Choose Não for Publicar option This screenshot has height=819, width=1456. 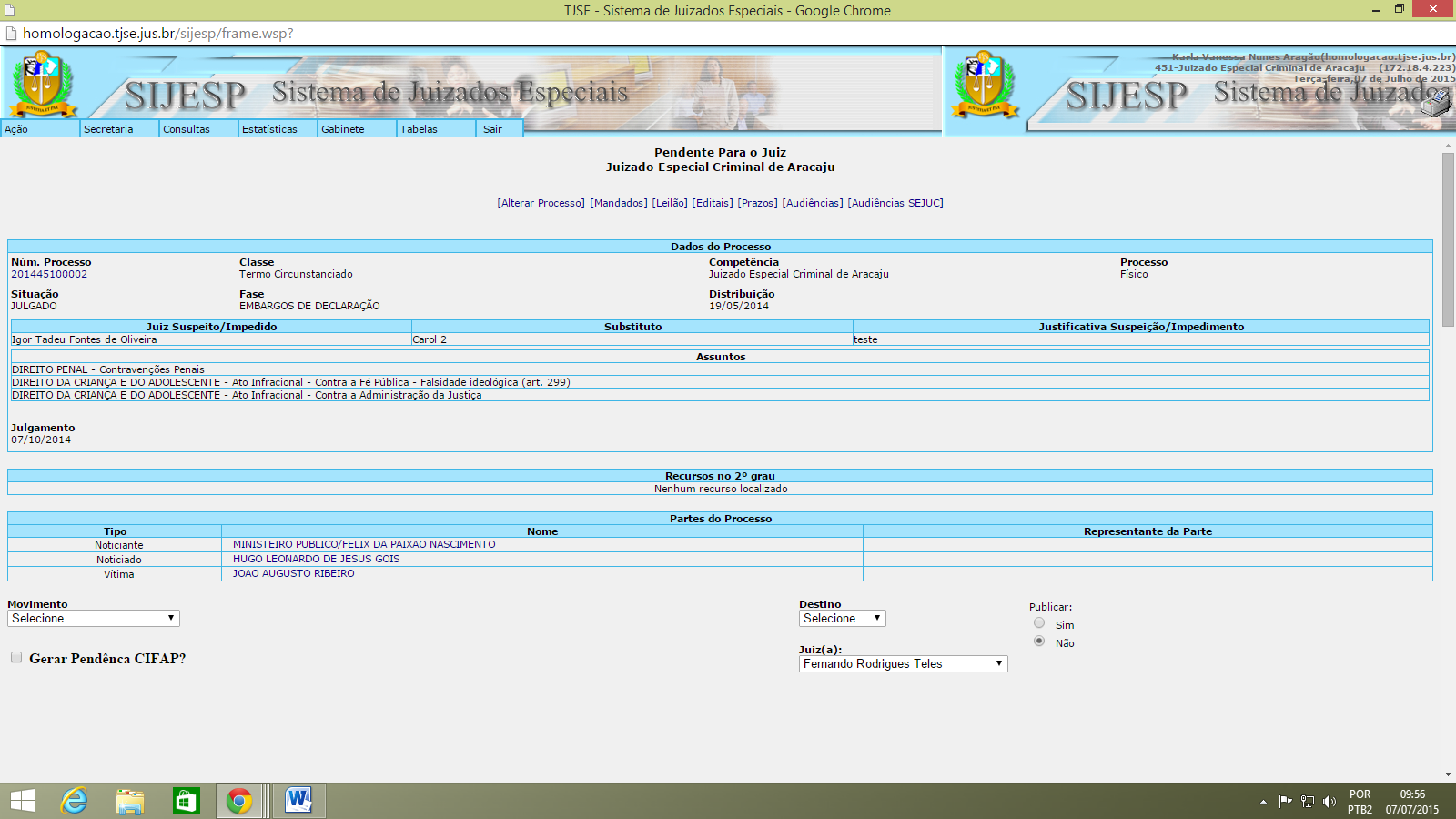[x=1039, y=642]
